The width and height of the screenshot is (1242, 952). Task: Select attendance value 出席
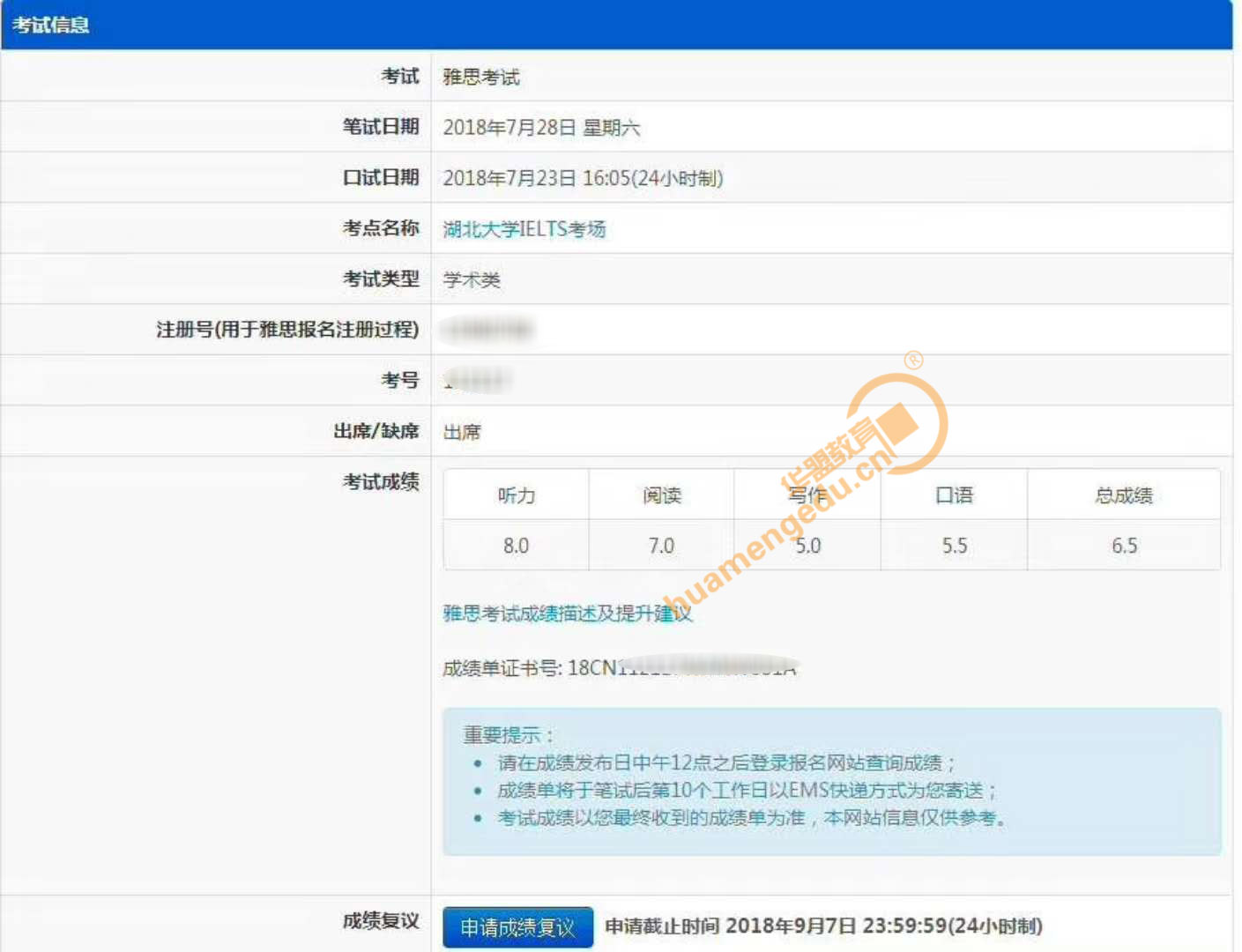462,432
